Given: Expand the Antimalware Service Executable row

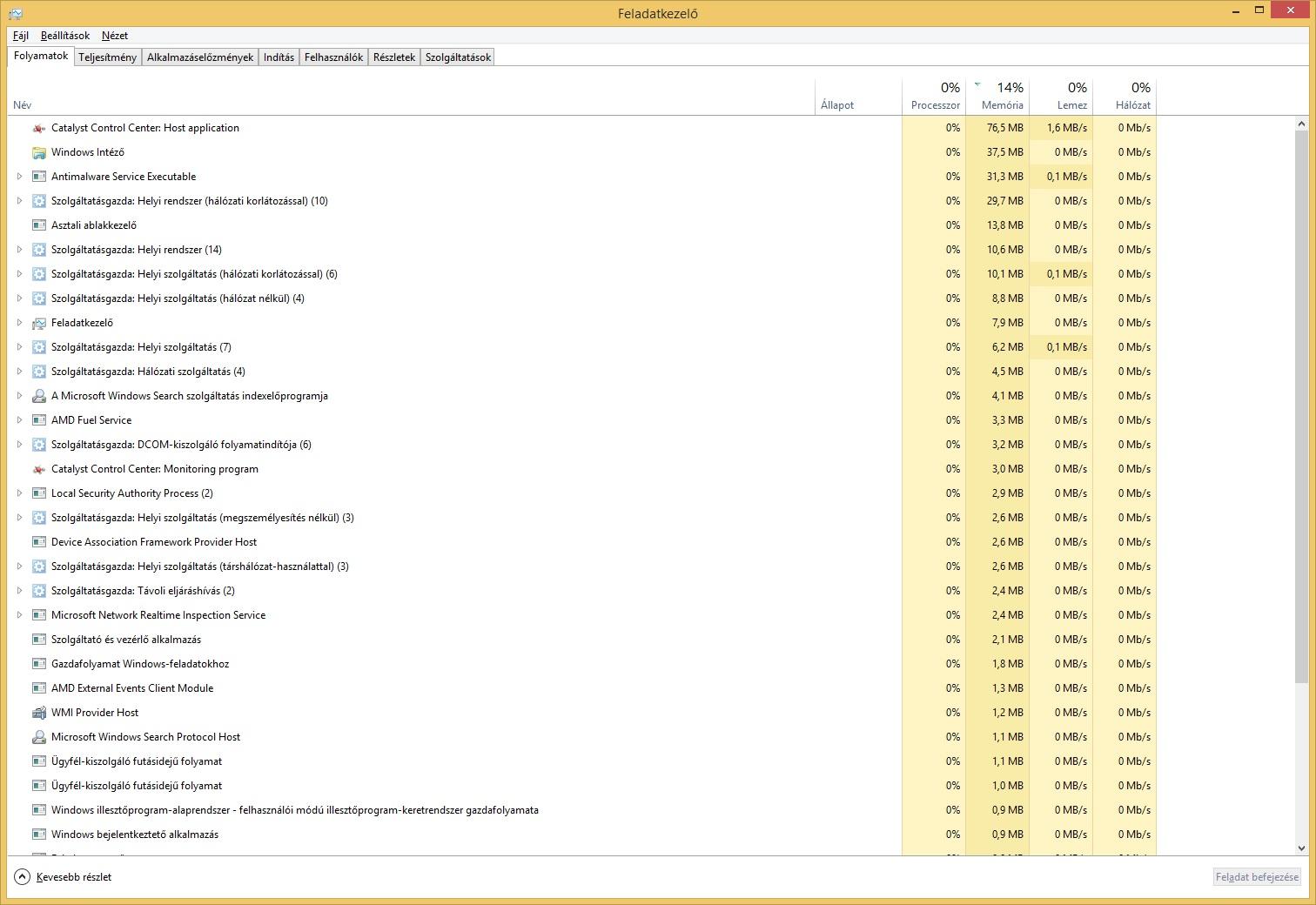Looking at the screenshot, I should coord(19,177).
